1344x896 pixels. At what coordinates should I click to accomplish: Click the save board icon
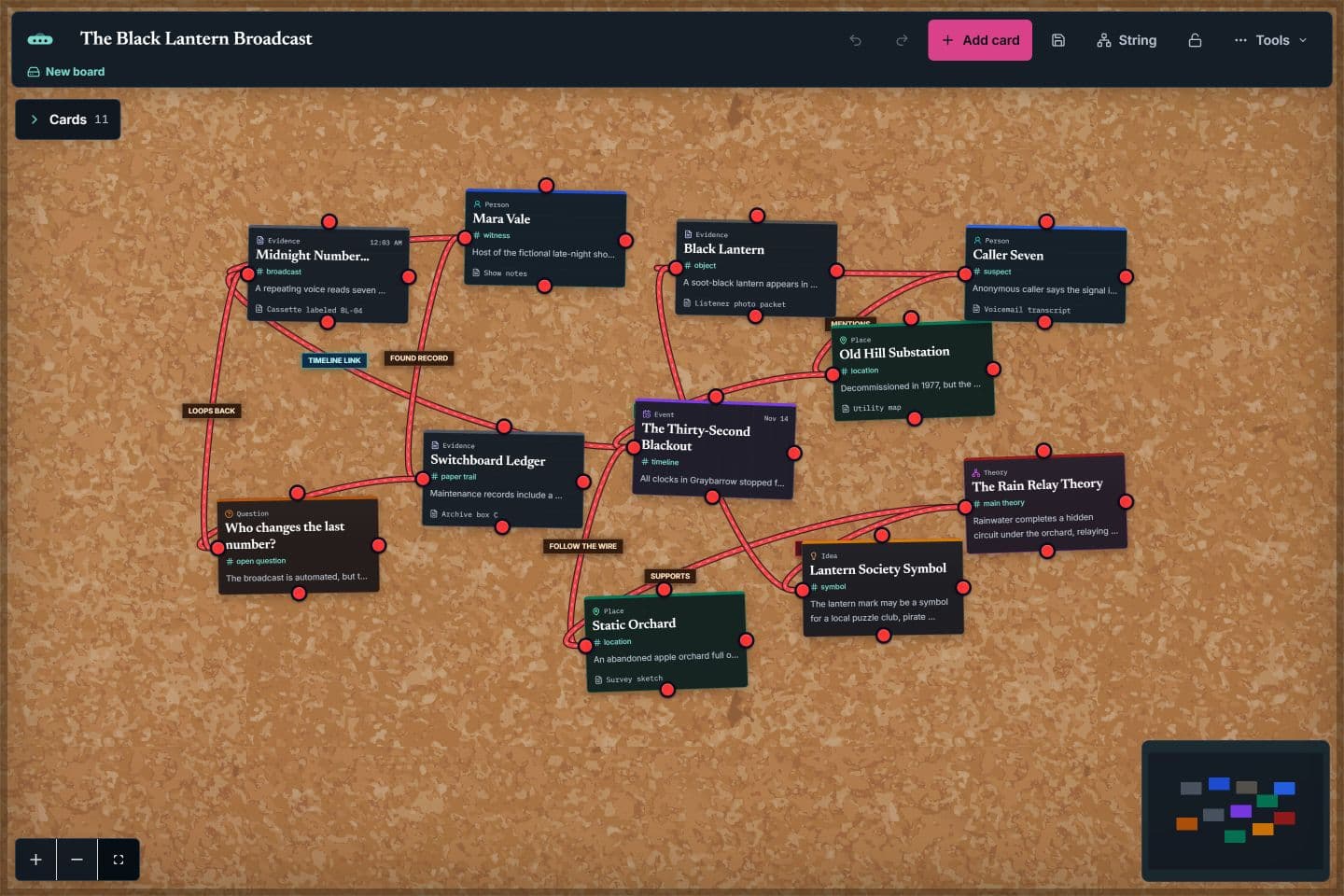(1058, 40)
